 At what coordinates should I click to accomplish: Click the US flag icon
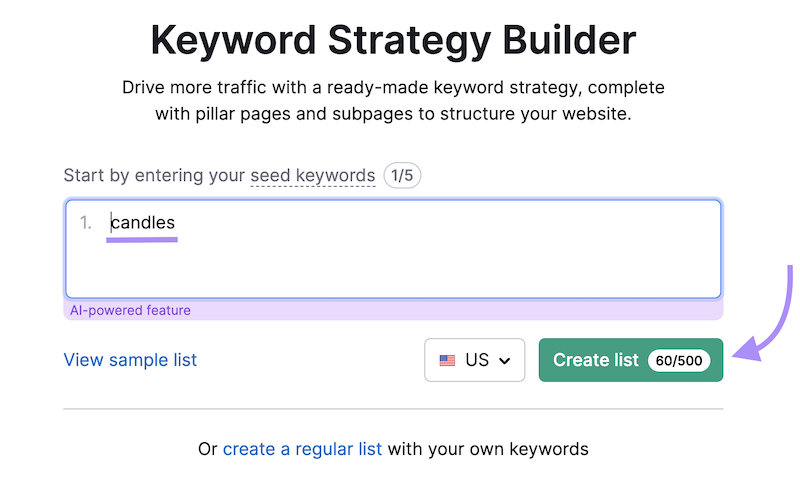447,360
